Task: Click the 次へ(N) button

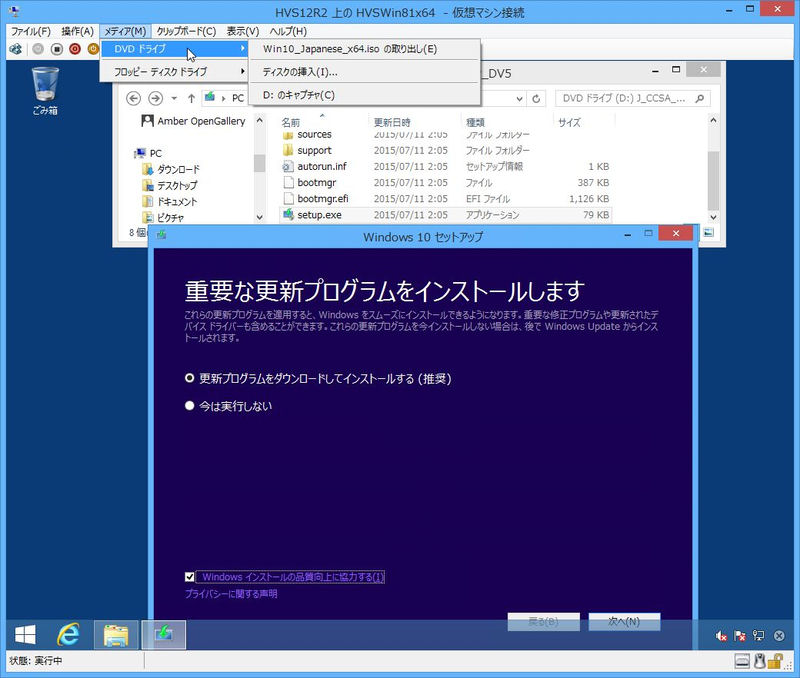Action: click(x=624, y=621)
